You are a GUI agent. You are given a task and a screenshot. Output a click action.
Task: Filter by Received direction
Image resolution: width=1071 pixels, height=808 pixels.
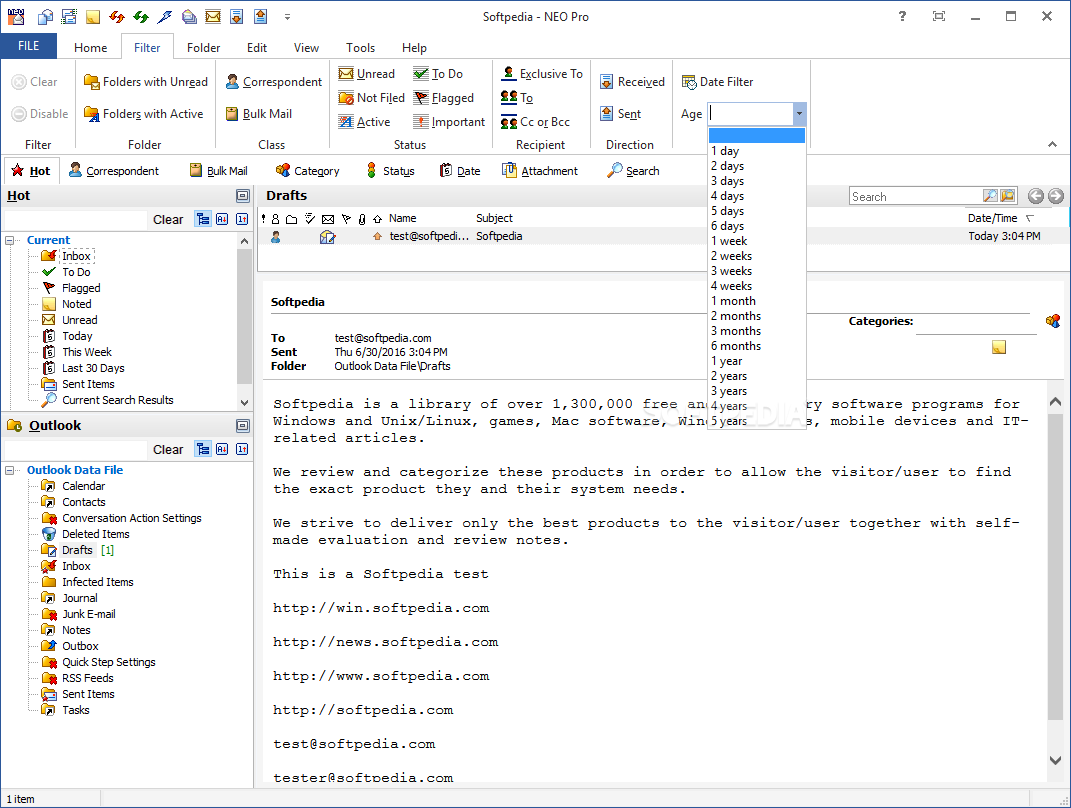(x=632, y=81)
